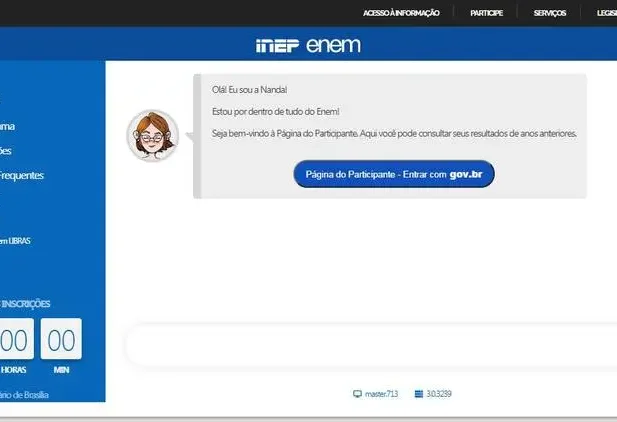Click 'Estou por dentro de tudo do Enem!' text
Screen dimensions: 617x422
pyautogui.click(x=275, y=111)
